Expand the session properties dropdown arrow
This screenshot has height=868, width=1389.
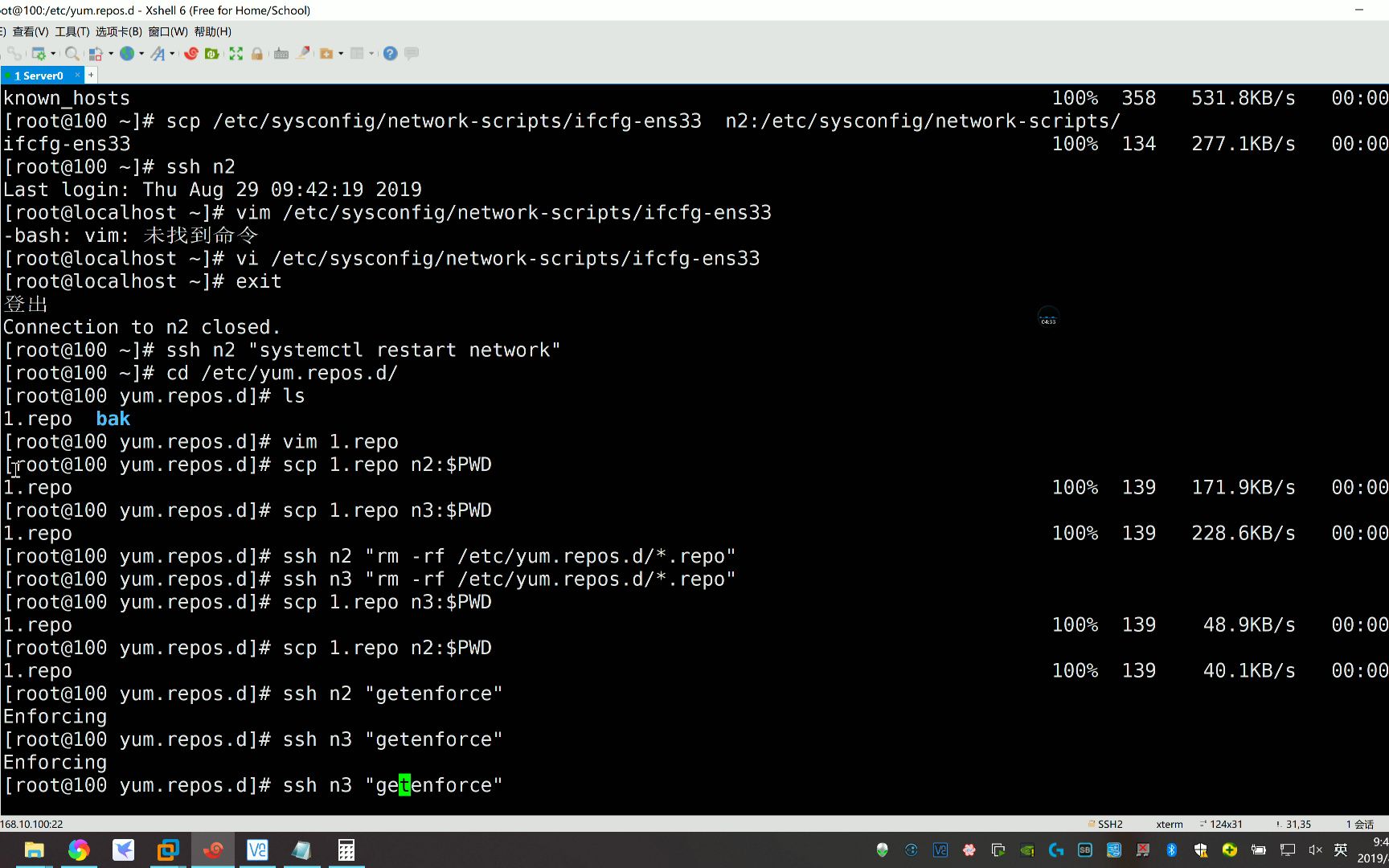click(53, 54)
